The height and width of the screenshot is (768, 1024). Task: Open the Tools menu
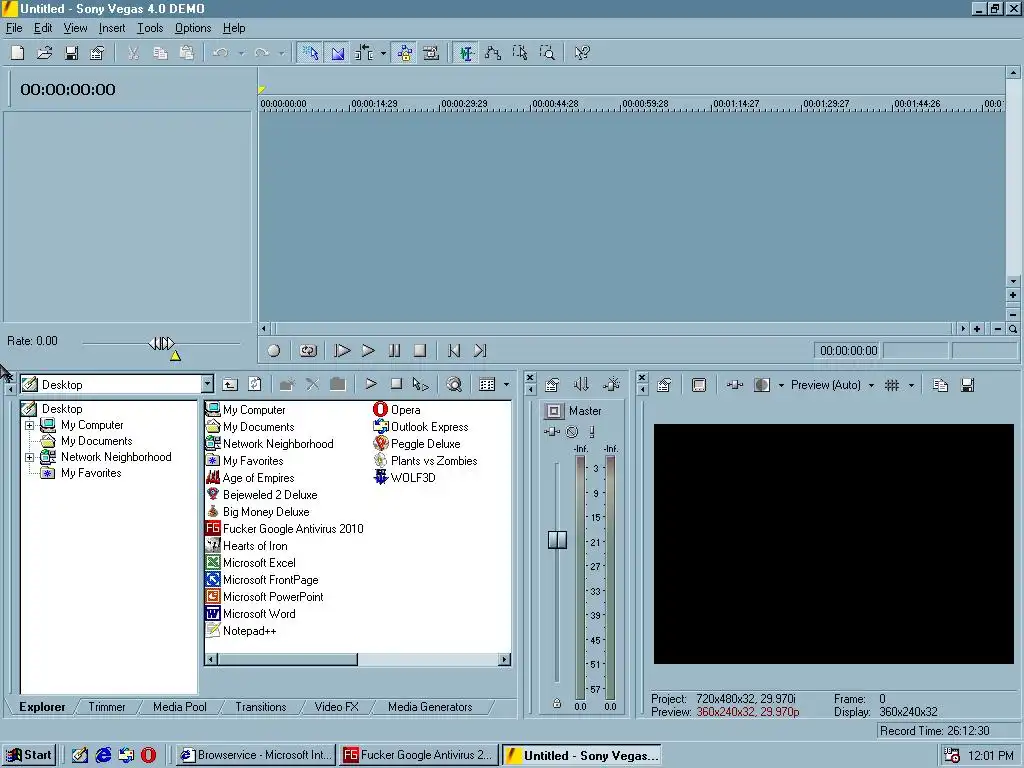point(150,28)
